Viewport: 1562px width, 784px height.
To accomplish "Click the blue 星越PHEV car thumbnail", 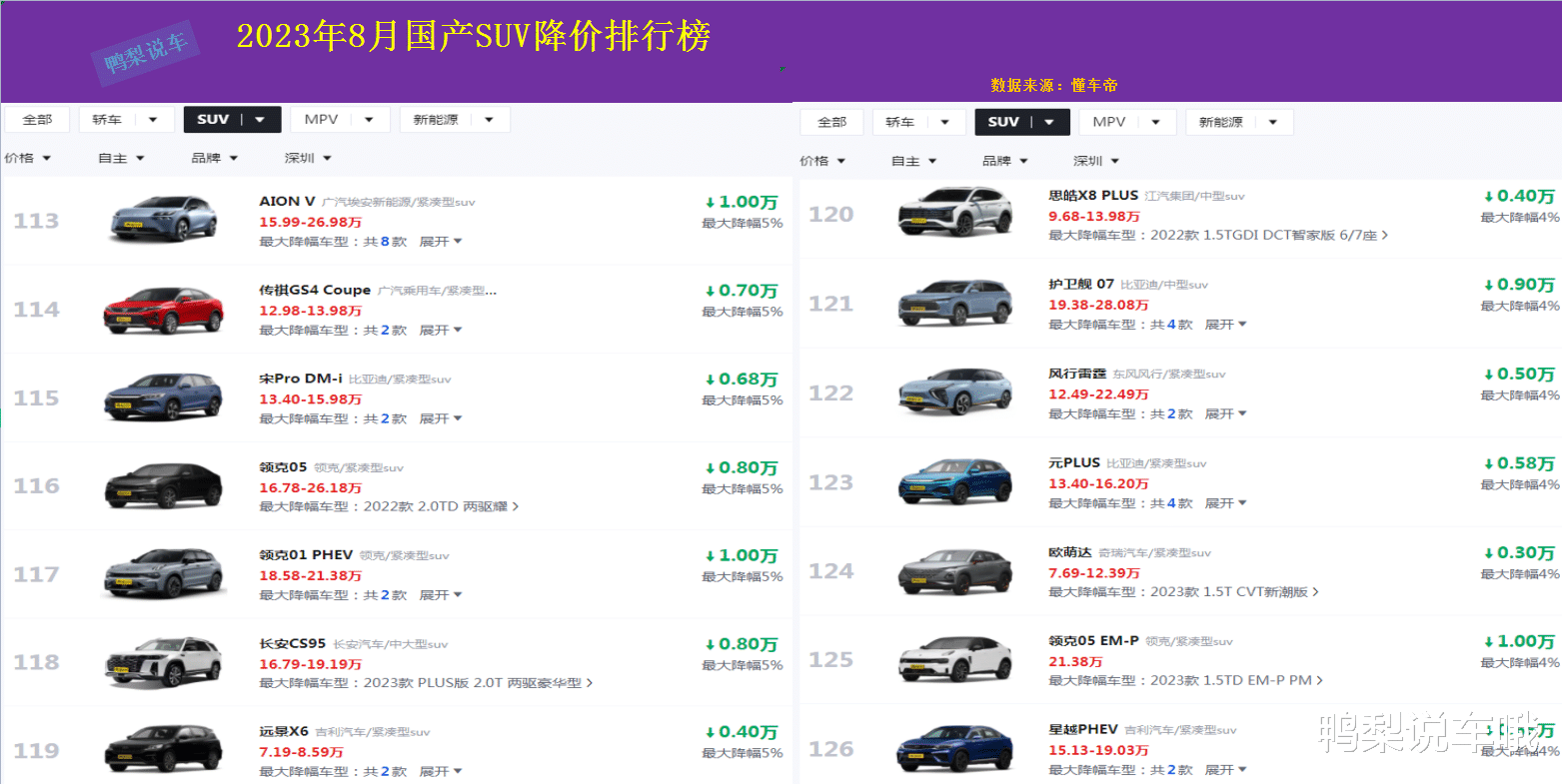I will [x=956, y=748].
